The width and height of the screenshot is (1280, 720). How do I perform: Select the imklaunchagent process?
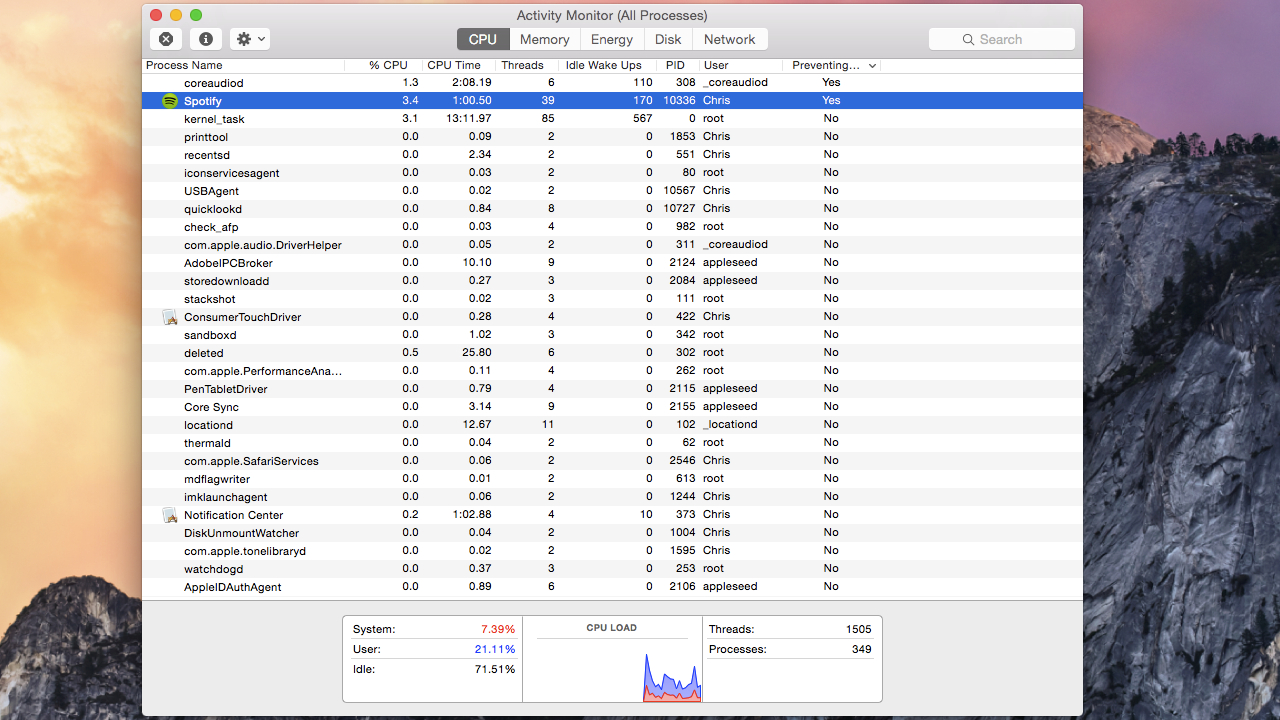pyautogui.click(x=226, y=497)
